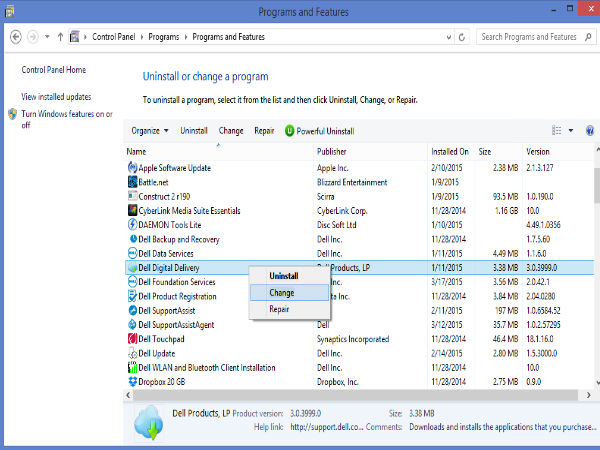Click the Dropbox 20 GB icon
Screen dimensions: 600x450
(x=132, y=382)
